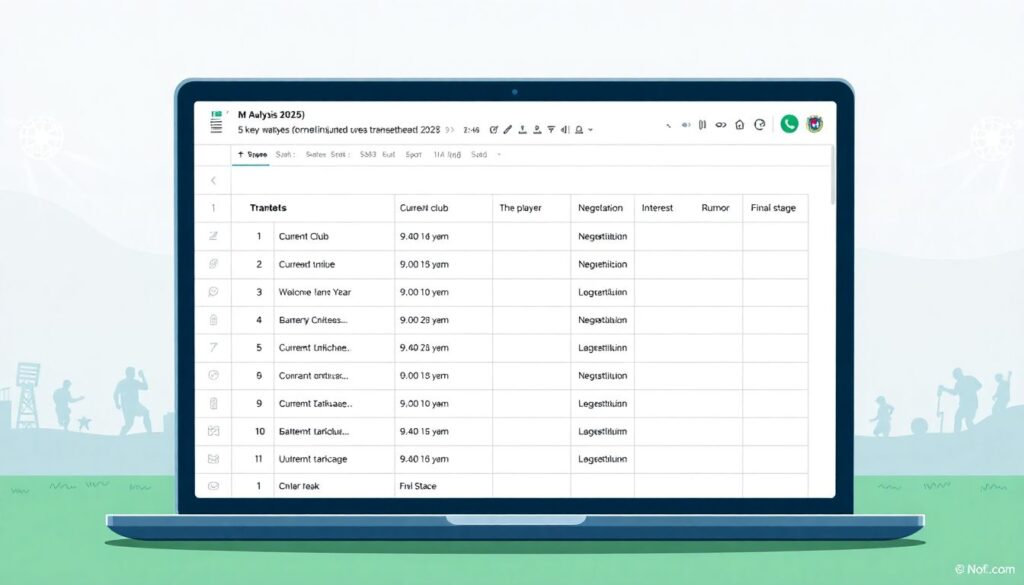1024x585 pixels.
Task: Switch to the first underlined active tab
Action: 254,155
